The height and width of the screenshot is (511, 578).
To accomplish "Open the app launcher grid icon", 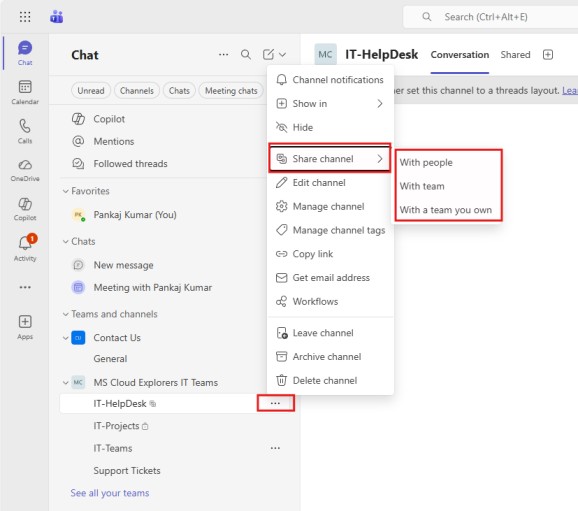I will 25,17.
